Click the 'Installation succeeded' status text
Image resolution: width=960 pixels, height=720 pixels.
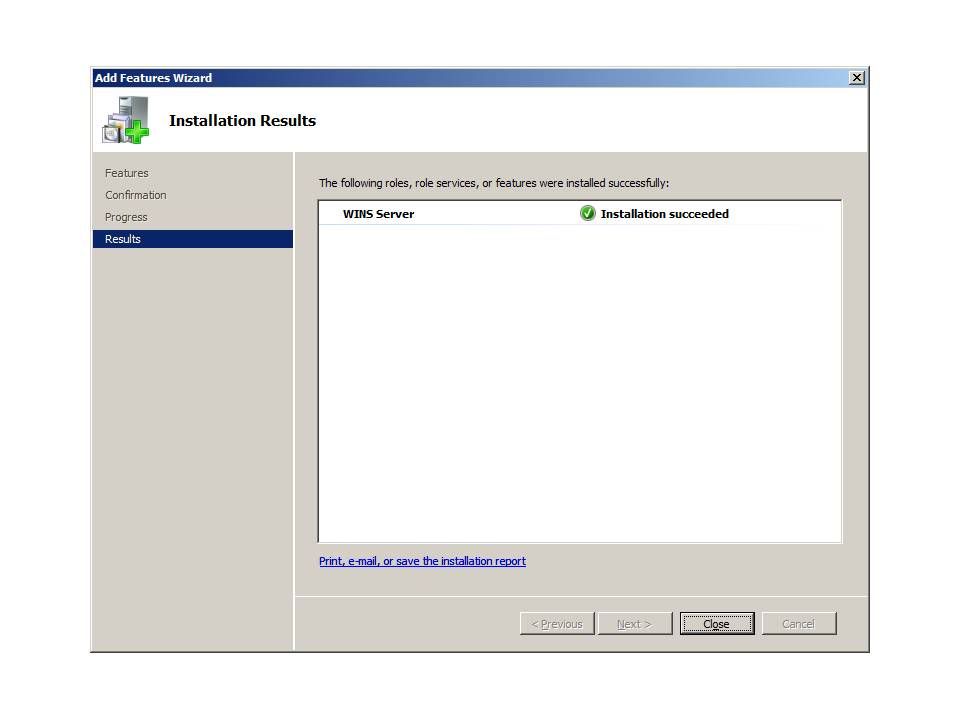[x=664, y=214]
